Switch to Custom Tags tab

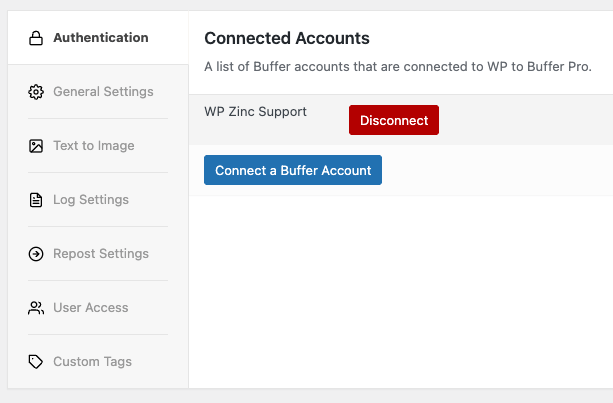click(x=98, y=361)
